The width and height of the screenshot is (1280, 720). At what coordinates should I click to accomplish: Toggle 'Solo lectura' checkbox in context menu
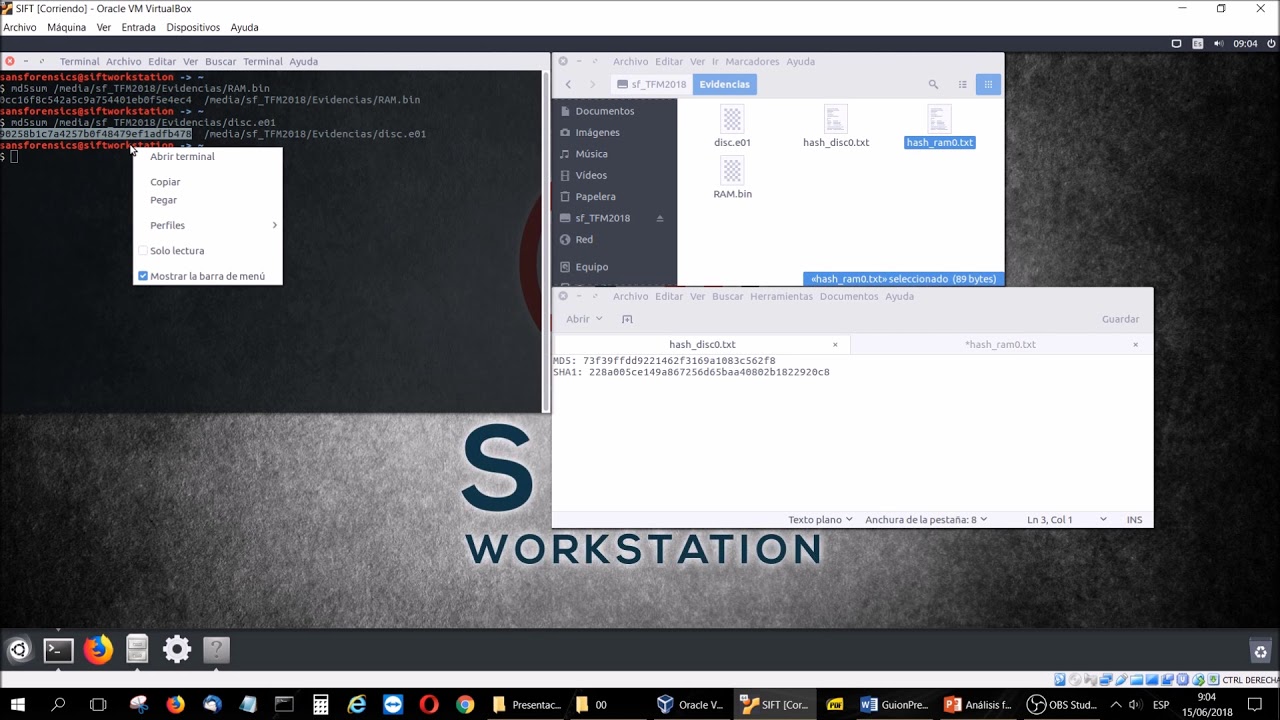tap(143, 251)
